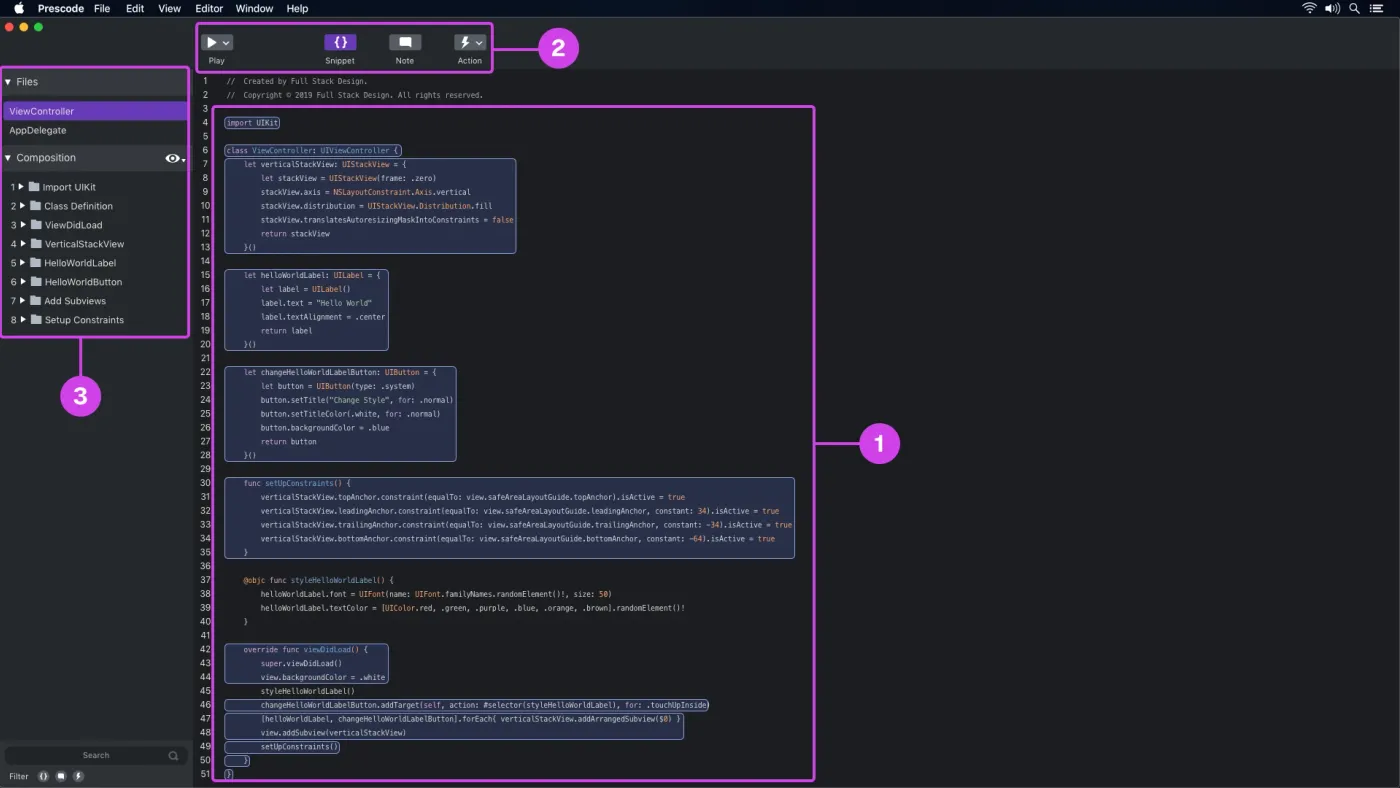Expand the VerticalStackView item
Image resolution: width=1400 pixels, height=788 pixels.
coord(22,244)
